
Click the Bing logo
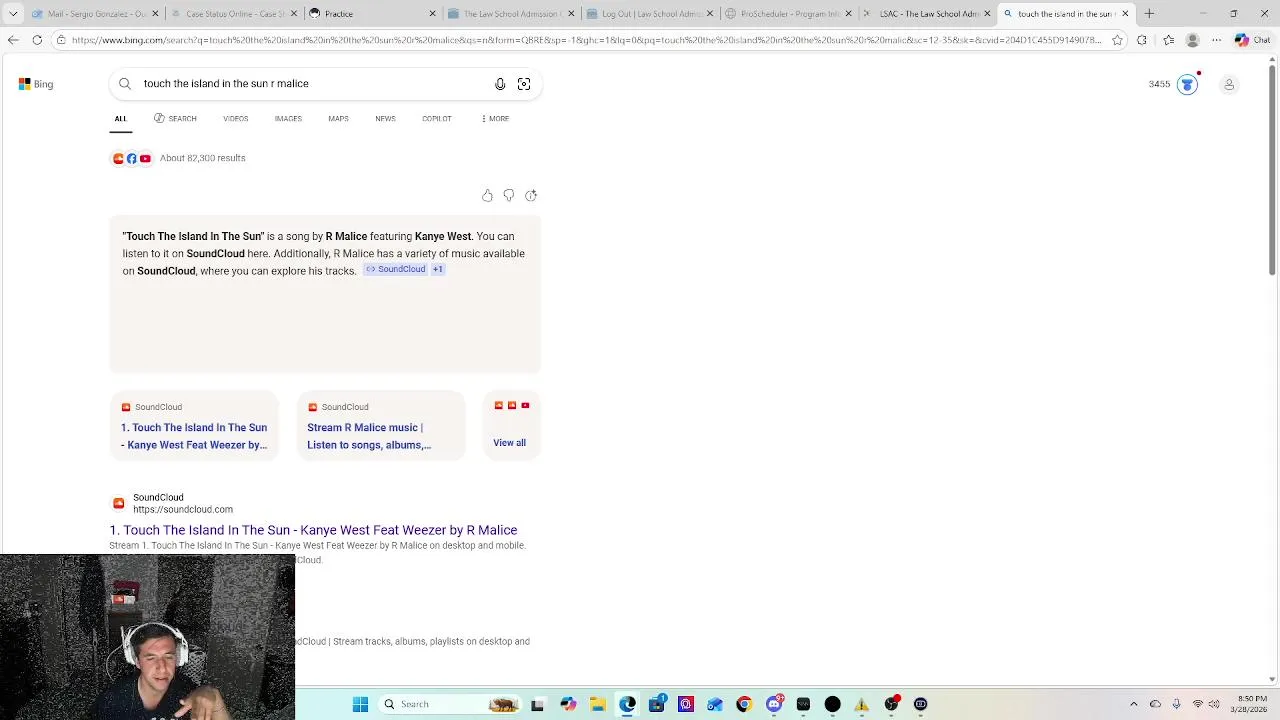click(x=36, y=84)
